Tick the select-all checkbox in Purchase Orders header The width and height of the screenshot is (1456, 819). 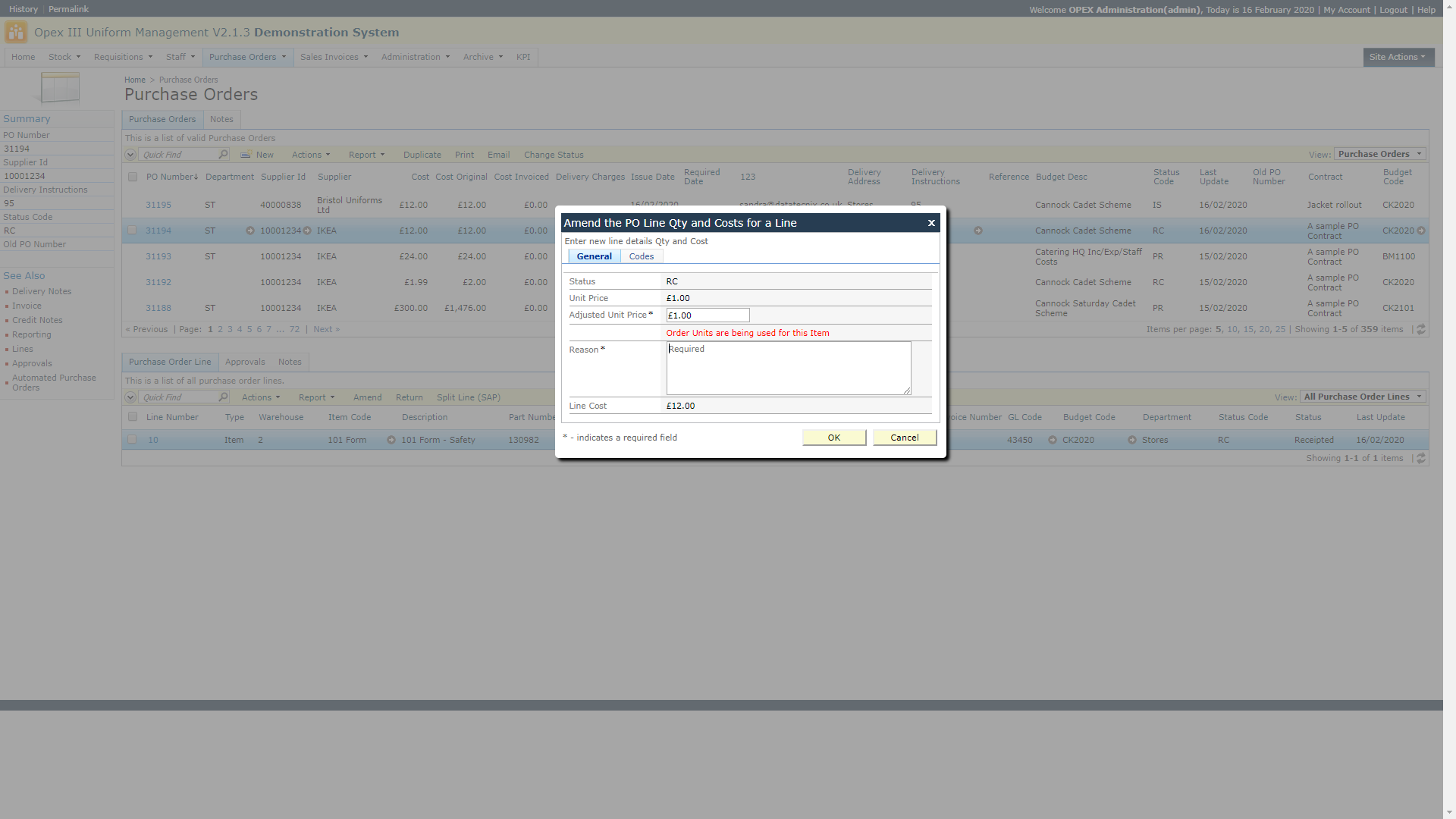click(x=133, y=177)
